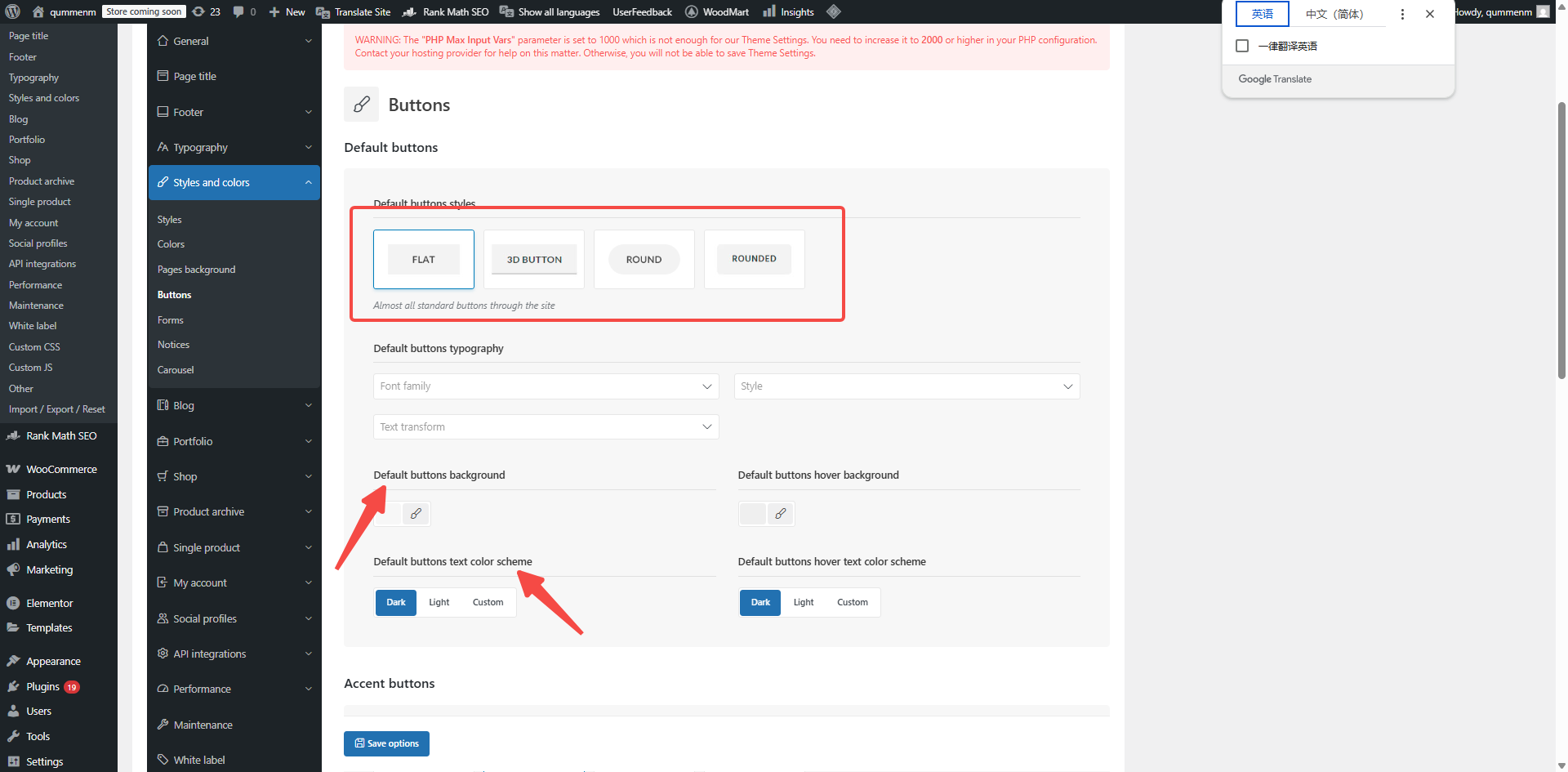Screen dimensions: 1568x772
Task: Click the link icon beside hover background swatch
Action: coord(781,514)
